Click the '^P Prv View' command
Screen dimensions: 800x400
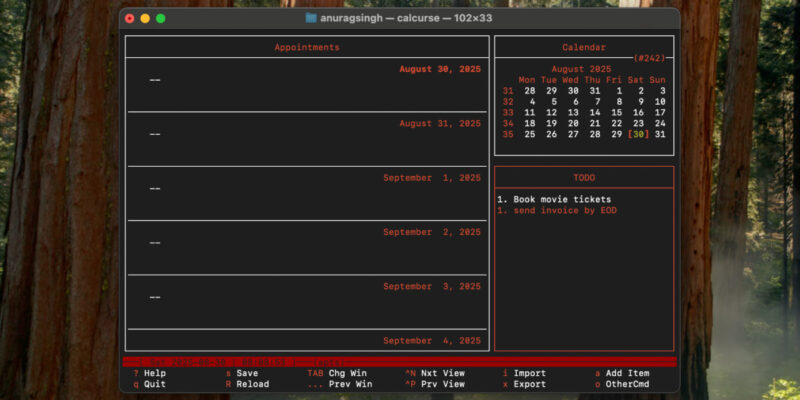[x=435, y=384]
